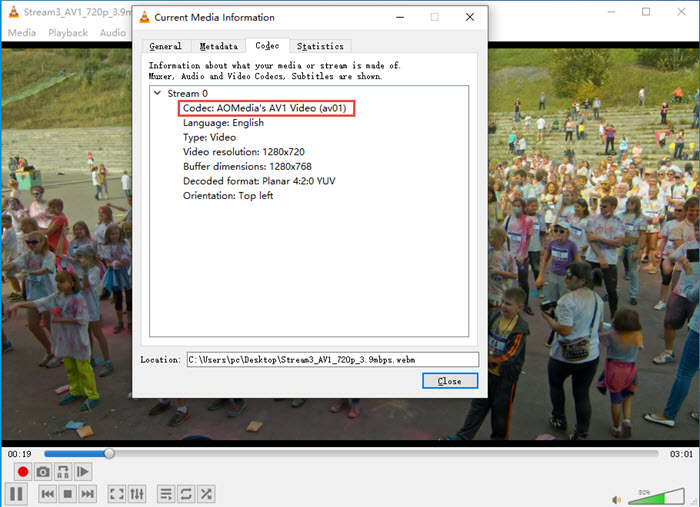
Task: Click the elapsed time 00:19
Action: coord(20,454)
